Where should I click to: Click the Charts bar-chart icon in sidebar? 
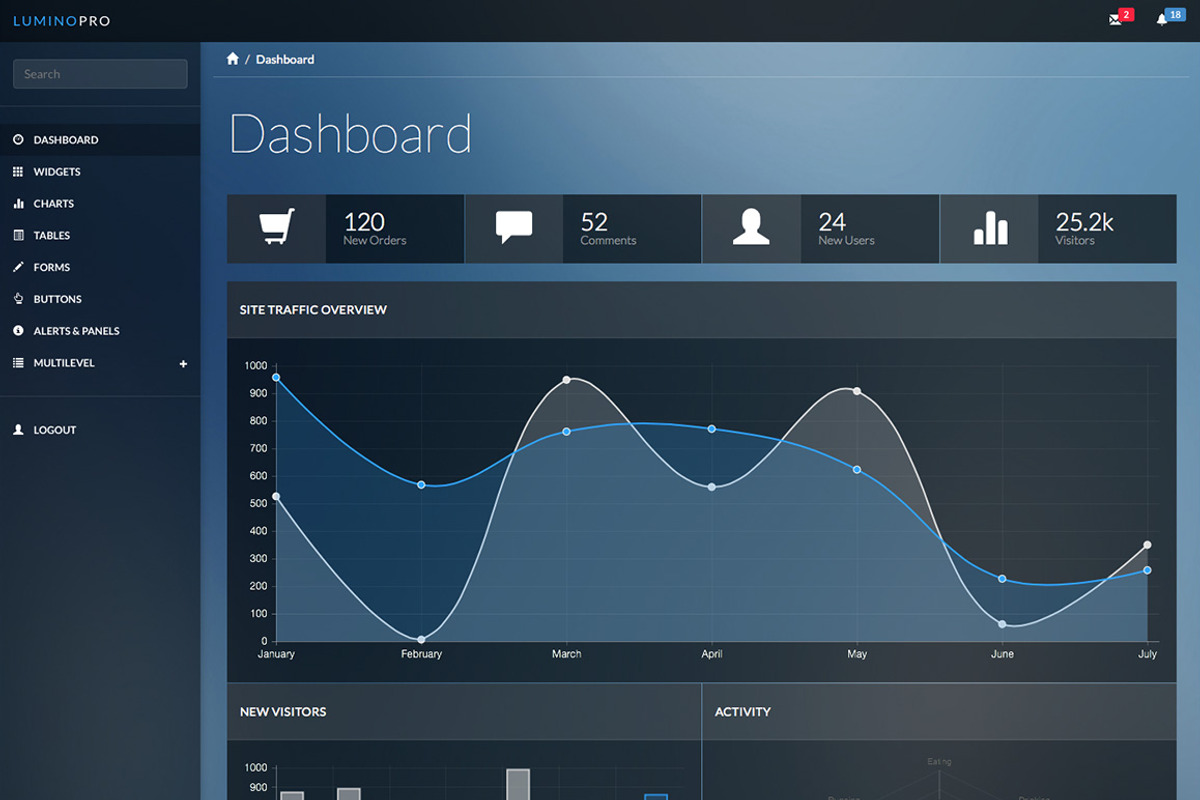[17, 203]
